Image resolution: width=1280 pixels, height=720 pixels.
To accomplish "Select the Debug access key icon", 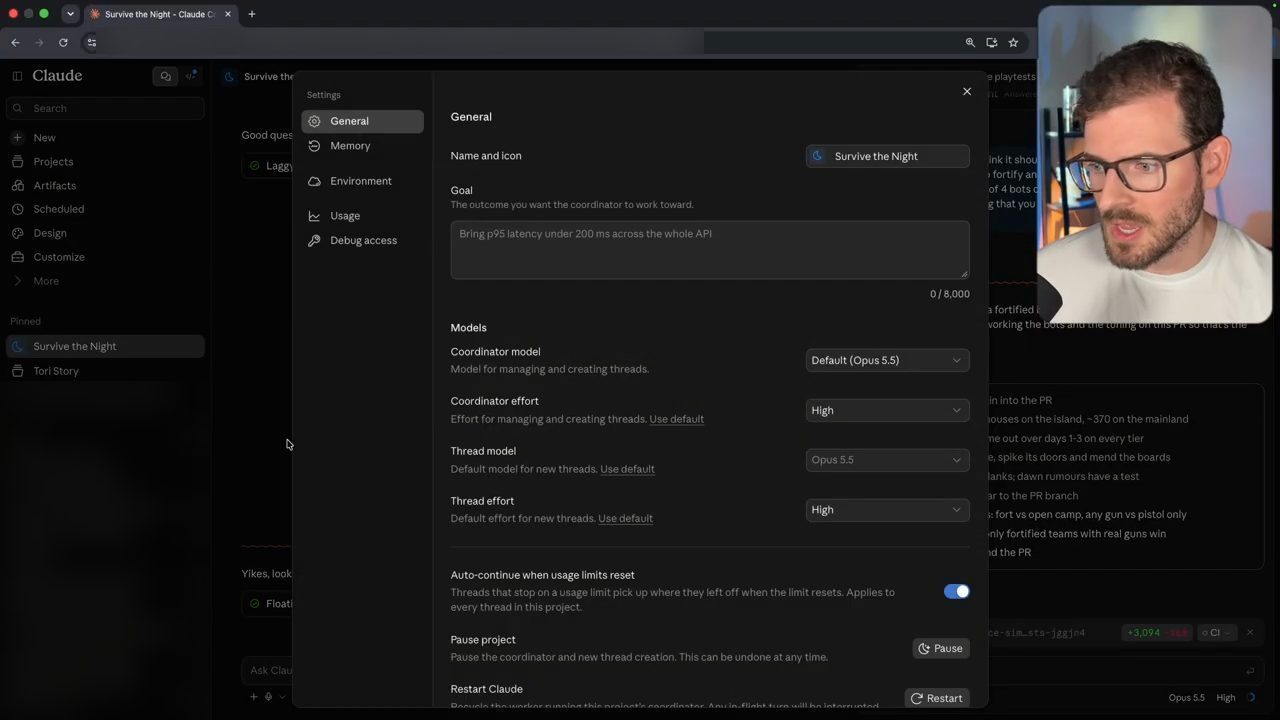I will [x=314, y=241].
